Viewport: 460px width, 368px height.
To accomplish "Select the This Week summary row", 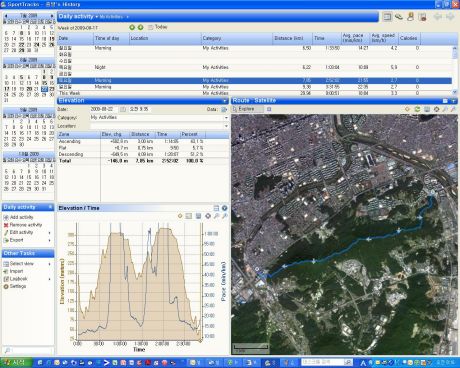I will pos(255,93).
